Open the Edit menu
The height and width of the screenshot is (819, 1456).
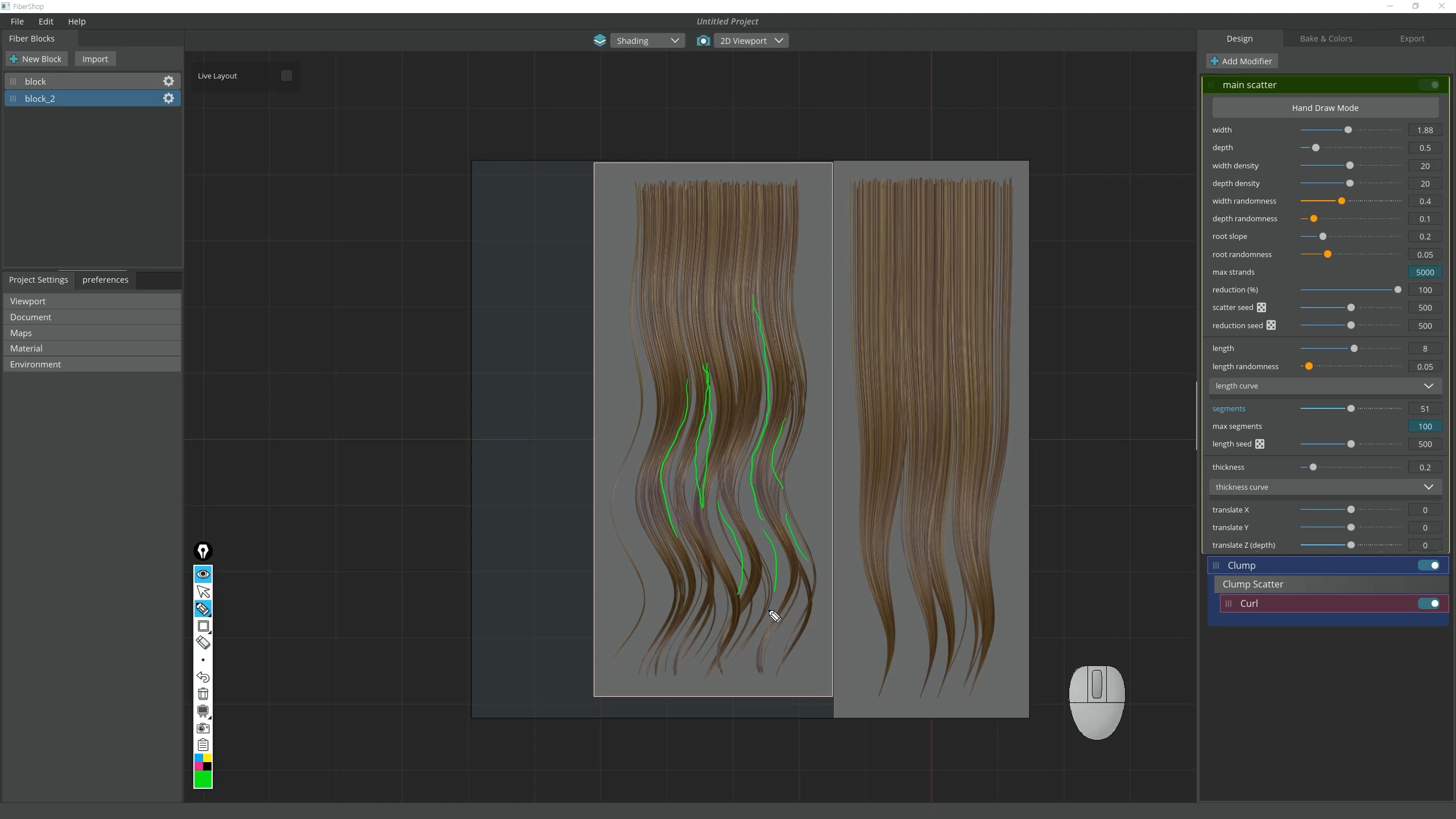click(x=45, y=21)
